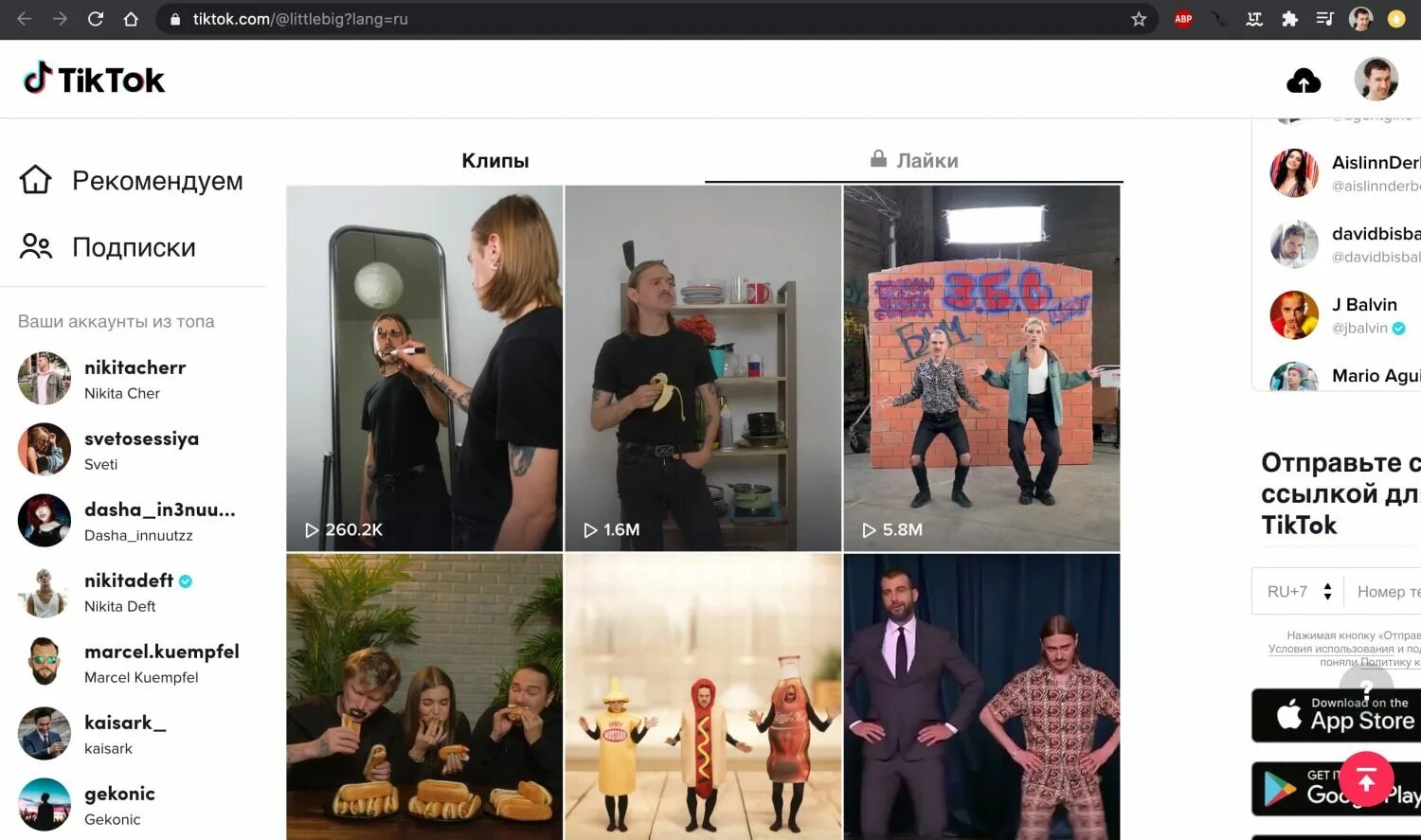Click the phone number input field
The width and height of the screenshot is (1421, 840).
pos(1385,592)
